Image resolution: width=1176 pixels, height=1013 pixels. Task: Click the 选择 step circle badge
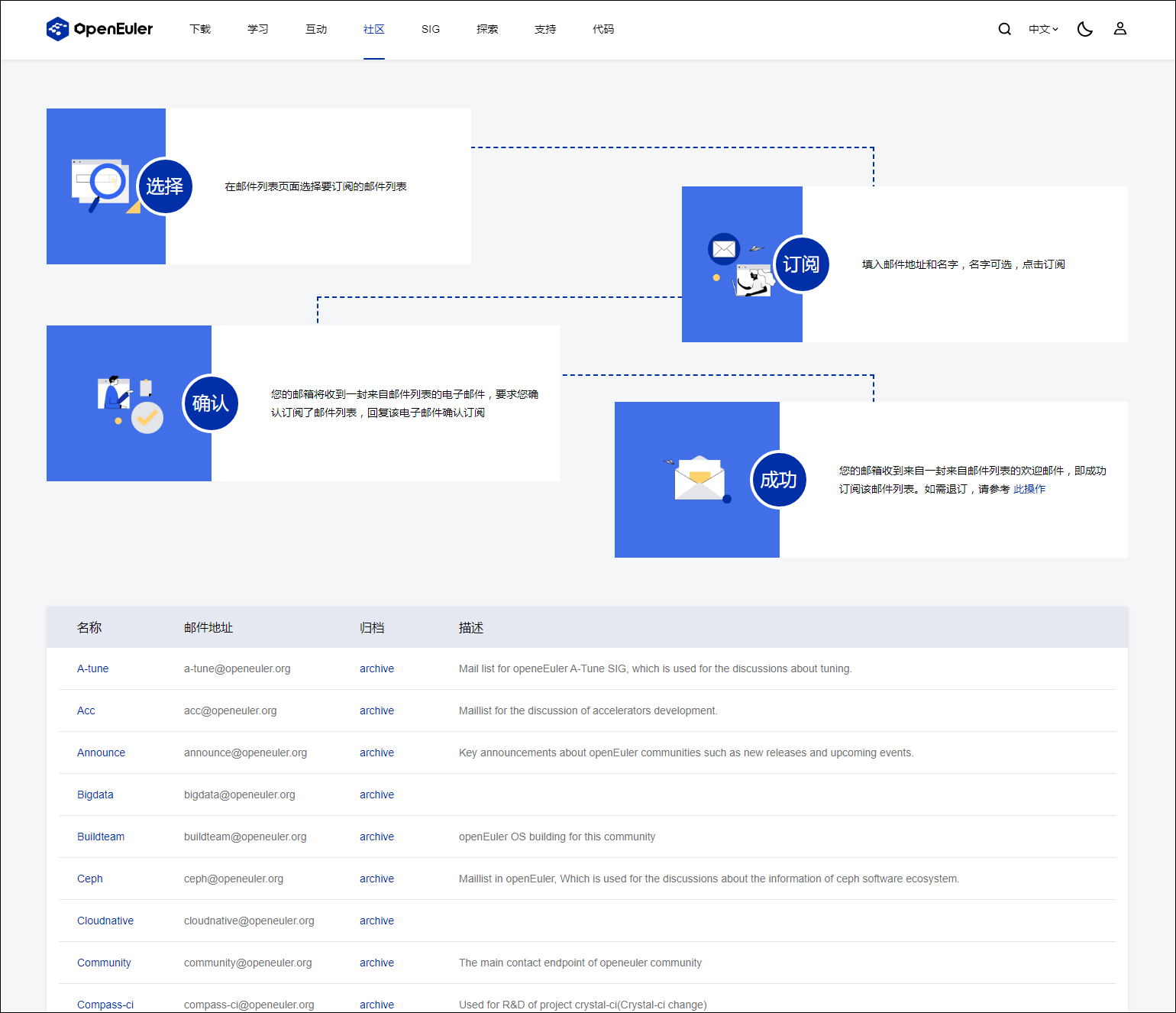tap(165, 186)
